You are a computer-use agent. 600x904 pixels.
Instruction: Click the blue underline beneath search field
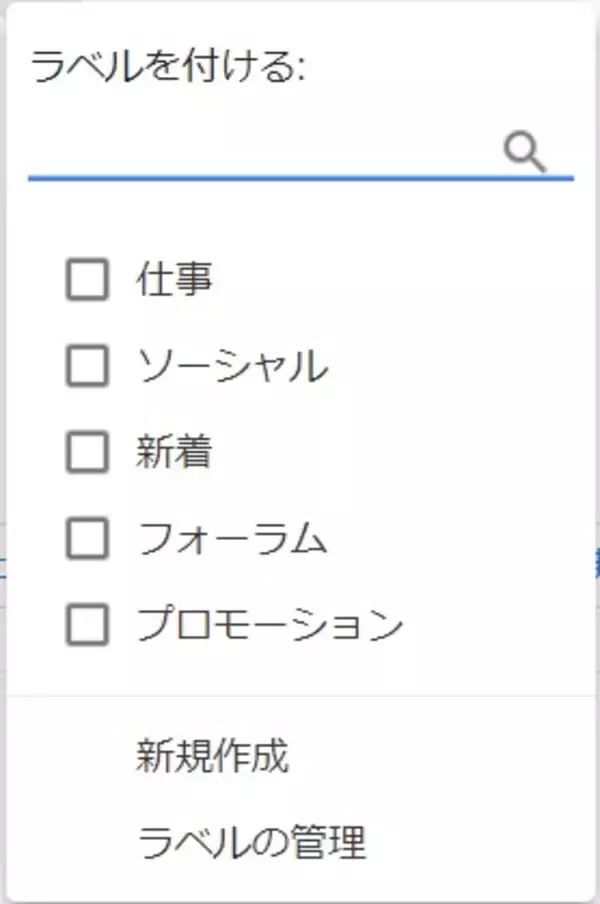click(x=300, y=179)
